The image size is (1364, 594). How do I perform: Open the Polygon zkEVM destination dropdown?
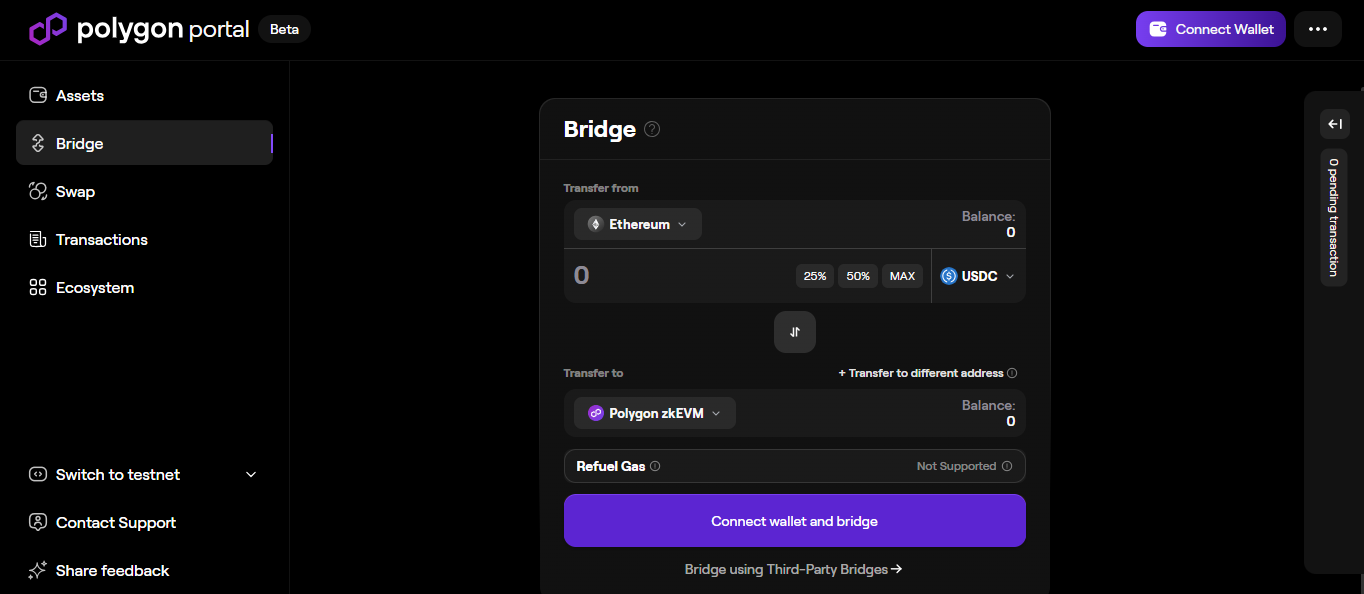click(x=655, y=413)
